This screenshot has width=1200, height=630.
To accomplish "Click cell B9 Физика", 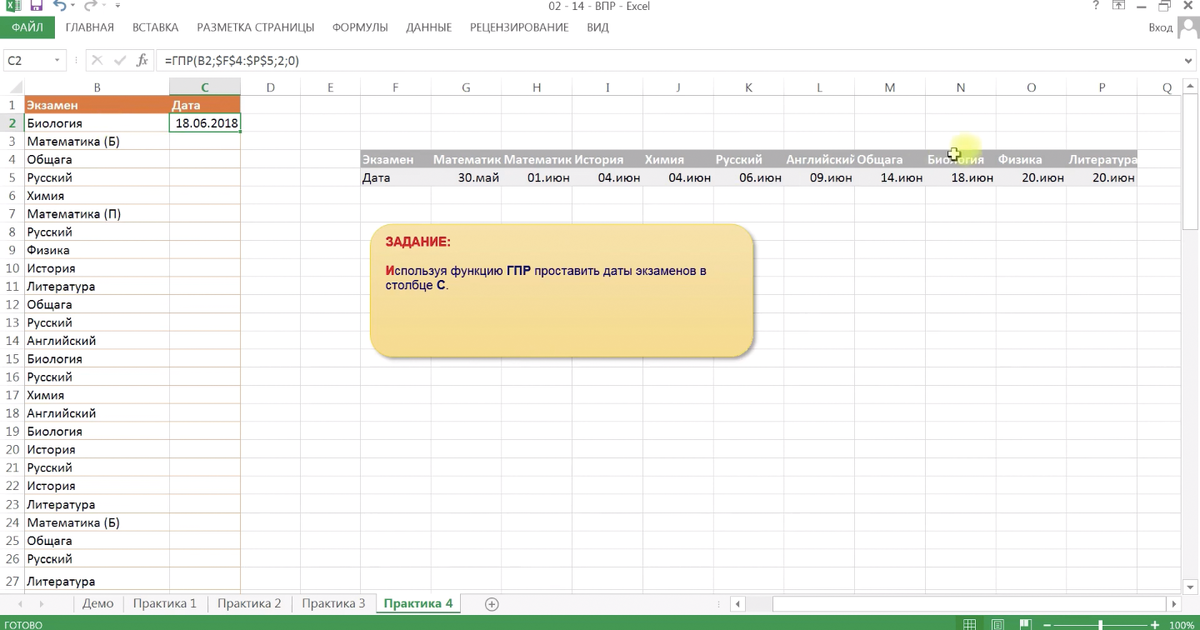I will (97, 250).
